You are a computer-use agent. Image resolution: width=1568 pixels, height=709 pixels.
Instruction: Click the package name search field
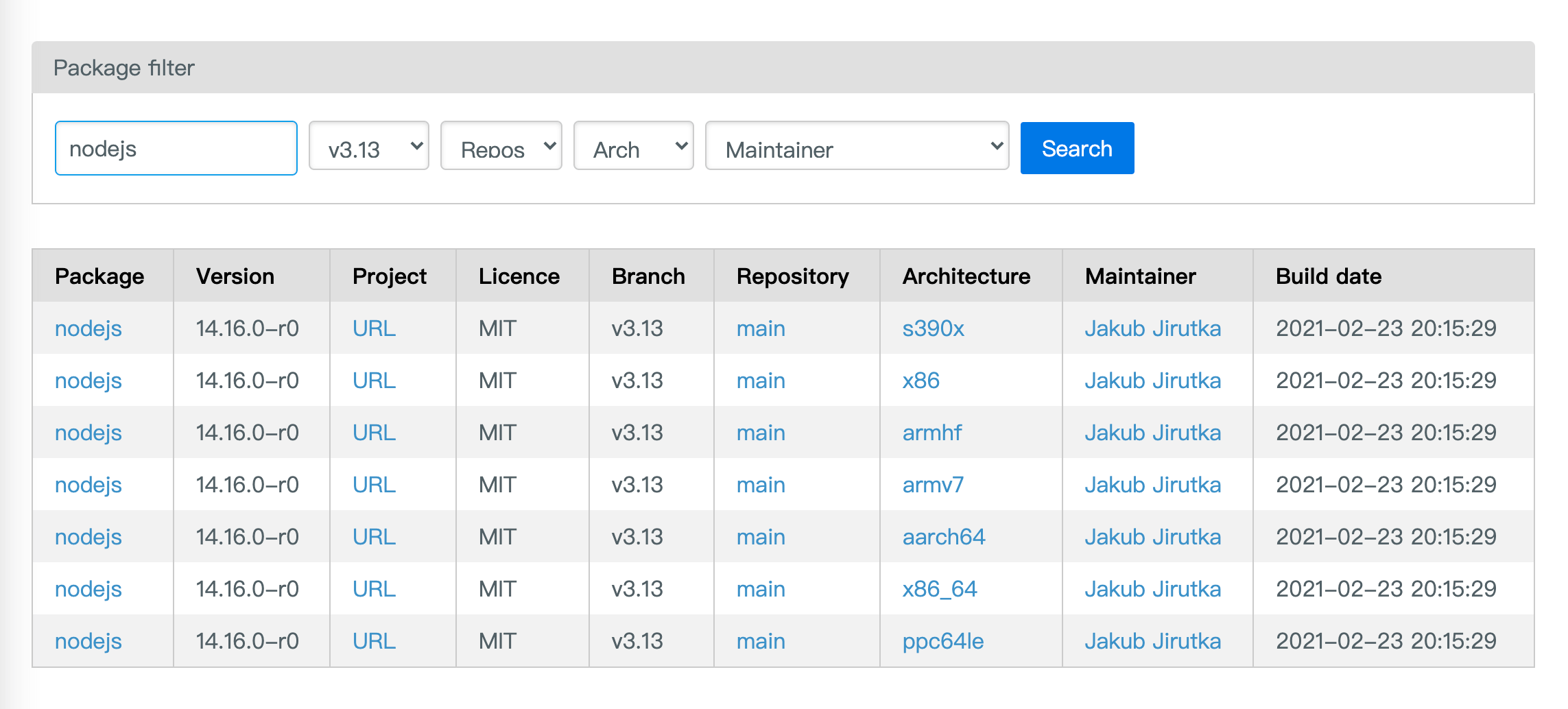[176, 148]
